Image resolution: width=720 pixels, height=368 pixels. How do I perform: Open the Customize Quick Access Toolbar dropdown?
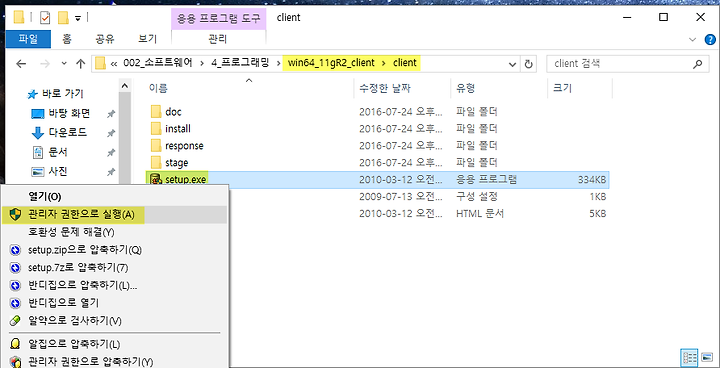pos(78,18)
